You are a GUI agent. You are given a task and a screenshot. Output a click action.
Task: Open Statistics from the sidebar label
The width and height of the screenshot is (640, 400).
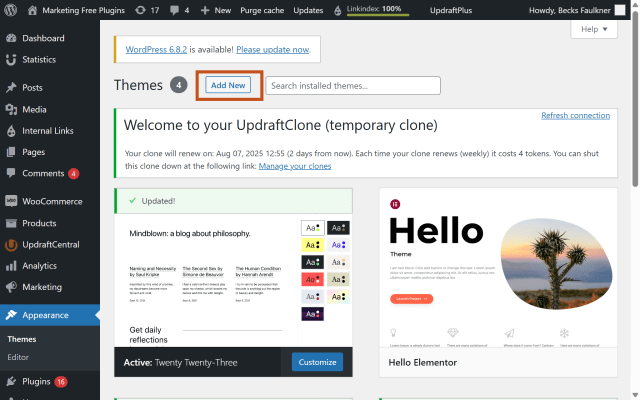point(39,60)
